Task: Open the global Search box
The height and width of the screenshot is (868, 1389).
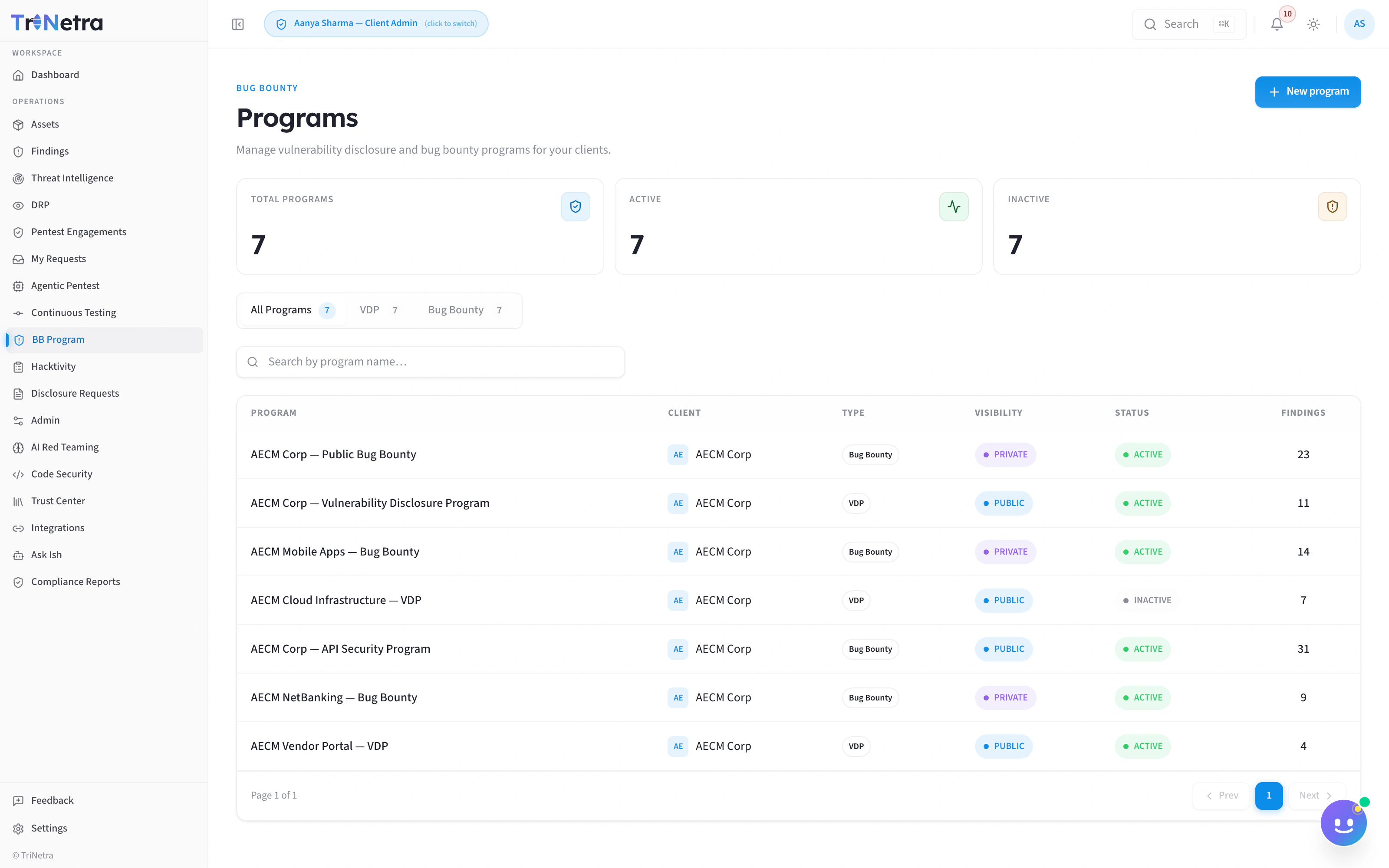Action: tap(1189, 24)
